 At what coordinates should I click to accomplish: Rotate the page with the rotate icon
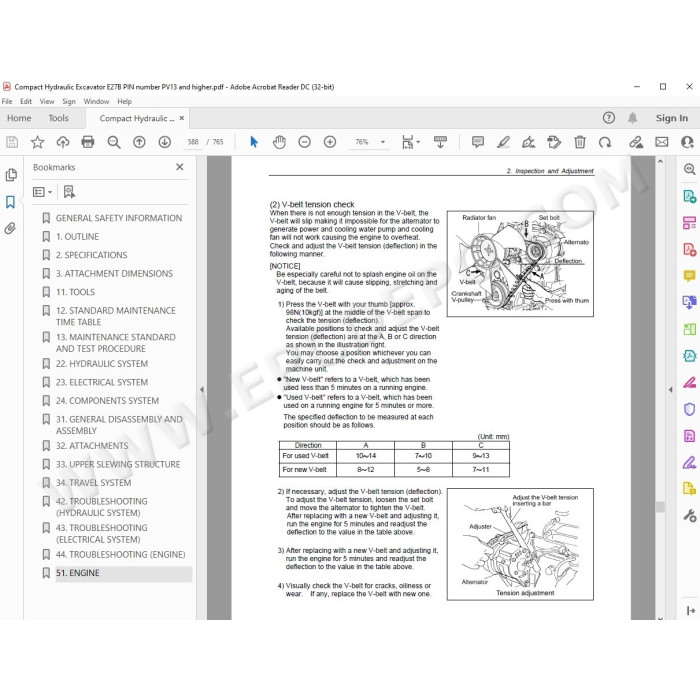[x=605, y=142]
